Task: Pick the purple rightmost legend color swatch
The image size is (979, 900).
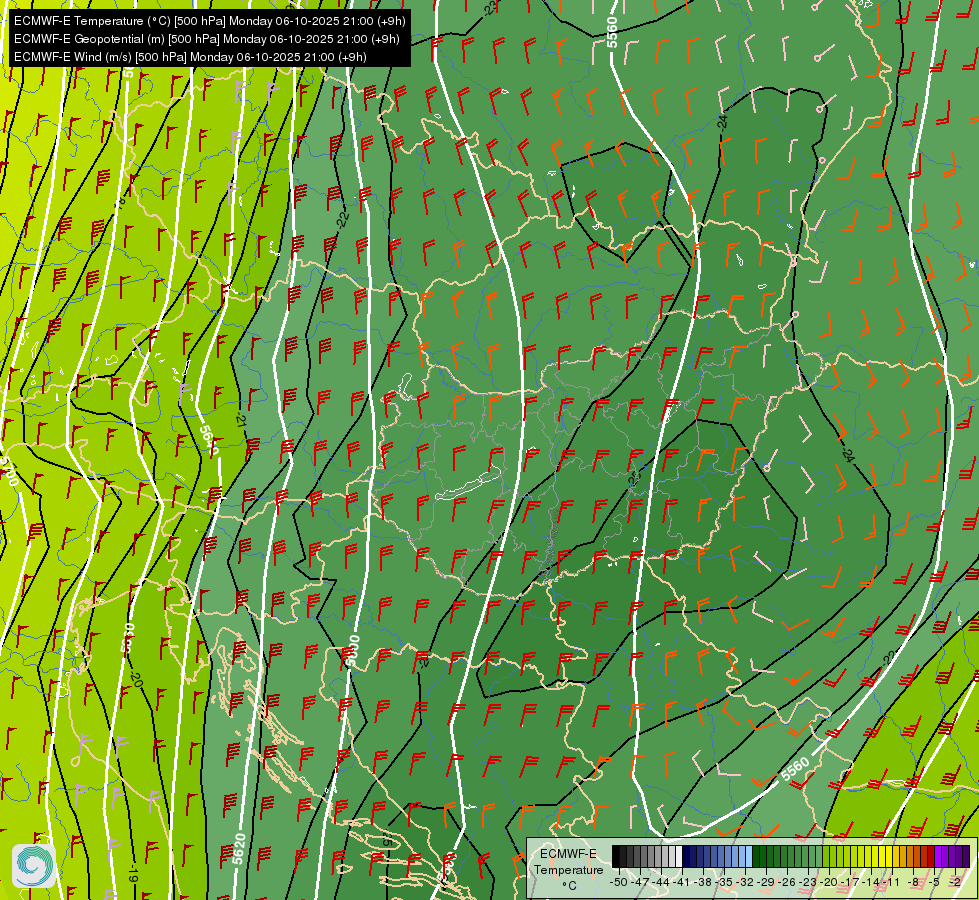Action: point(966,856)
